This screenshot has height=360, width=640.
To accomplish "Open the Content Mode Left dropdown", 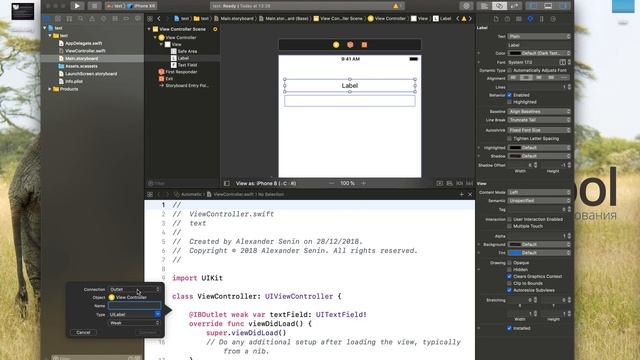I will tap(539, 192).
